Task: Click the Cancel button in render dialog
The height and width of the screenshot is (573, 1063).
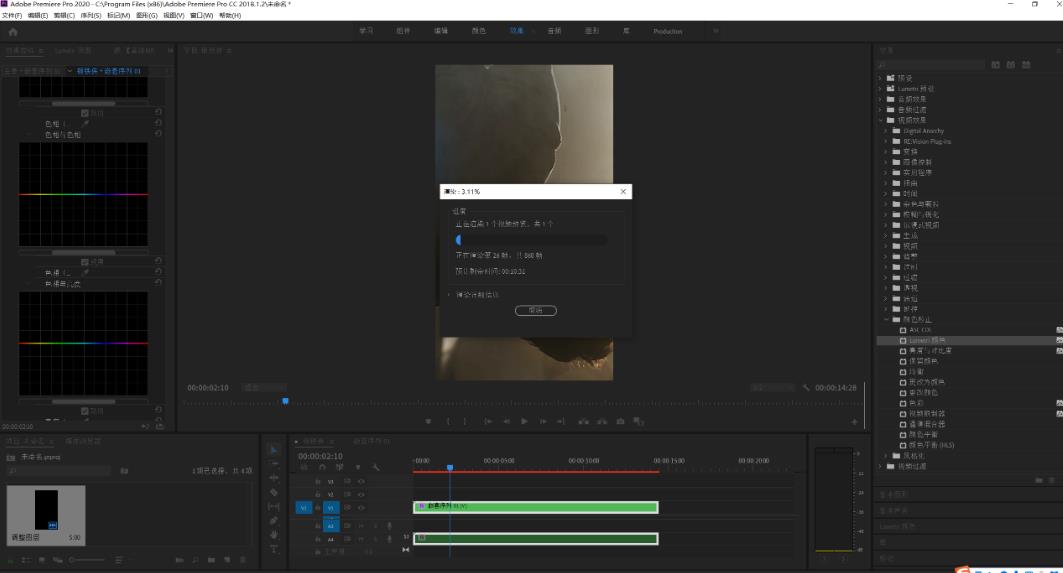Action: (535, 310)
